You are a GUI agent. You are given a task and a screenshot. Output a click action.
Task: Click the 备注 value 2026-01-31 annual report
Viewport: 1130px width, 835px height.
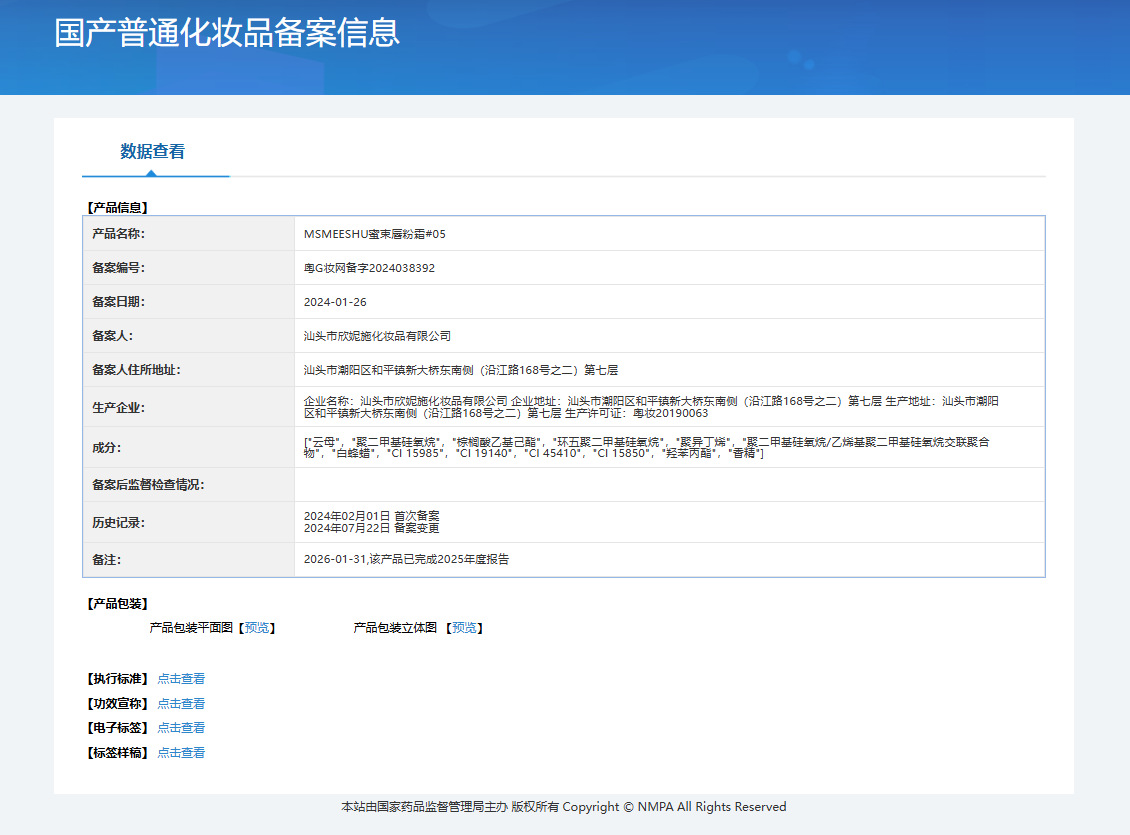click(406, 559)
